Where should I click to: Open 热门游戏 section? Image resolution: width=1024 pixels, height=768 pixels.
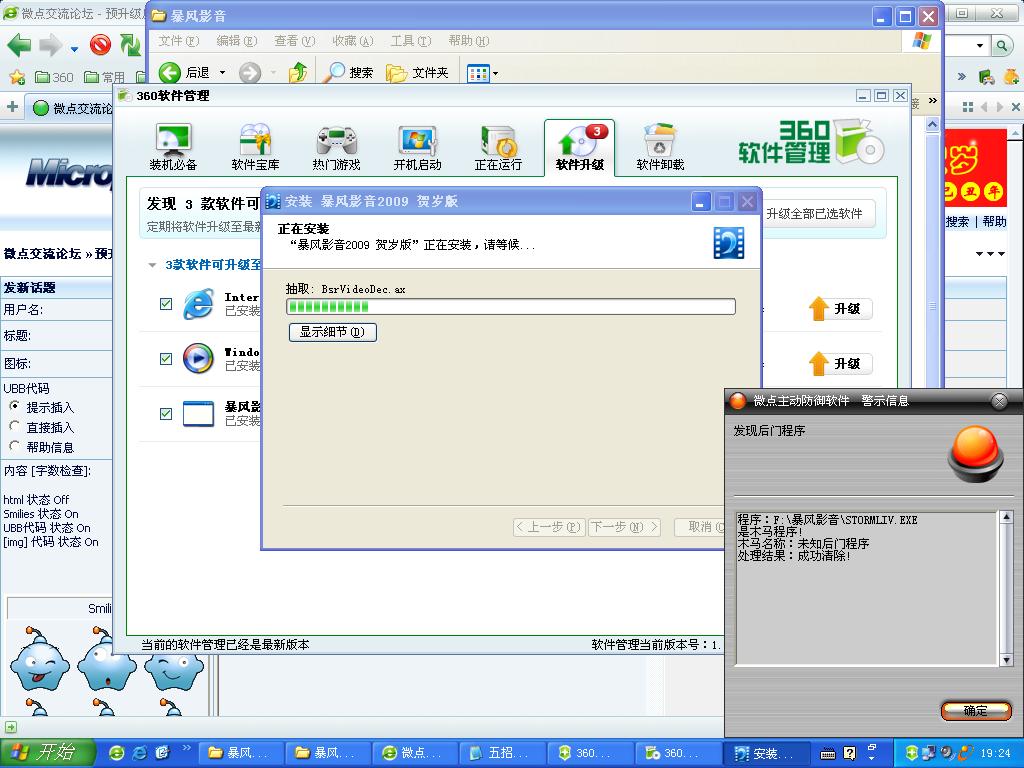[336, 148]
